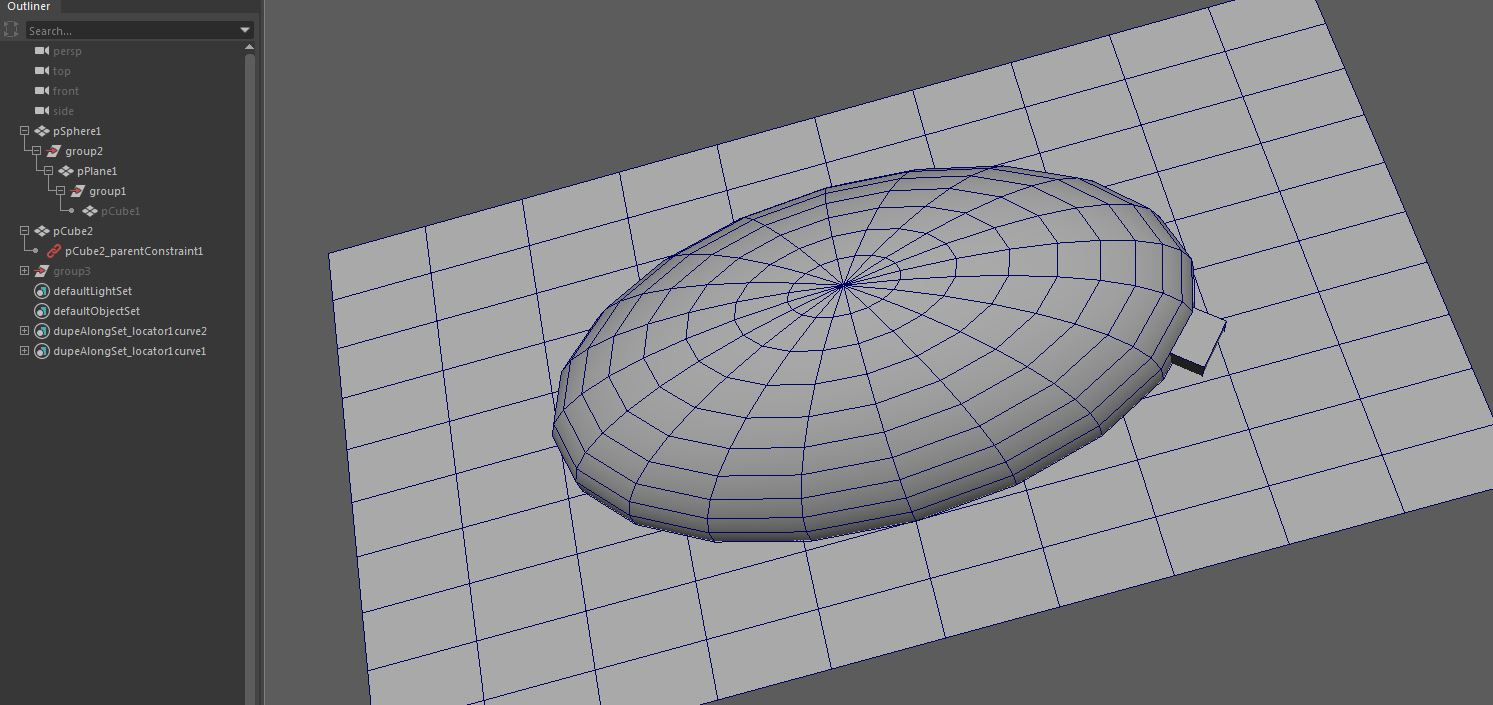Select the persp camera icon
1493x705 pixels.
click(x=43, y=50)
